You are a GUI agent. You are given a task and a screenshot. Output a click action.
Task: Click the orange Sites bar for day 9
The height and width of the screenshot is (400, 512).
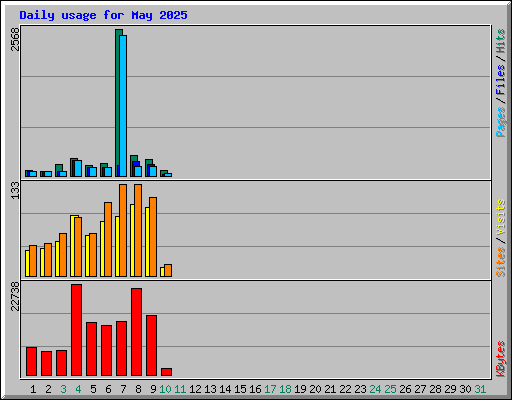pyautogui.click(x=153, y=237)
